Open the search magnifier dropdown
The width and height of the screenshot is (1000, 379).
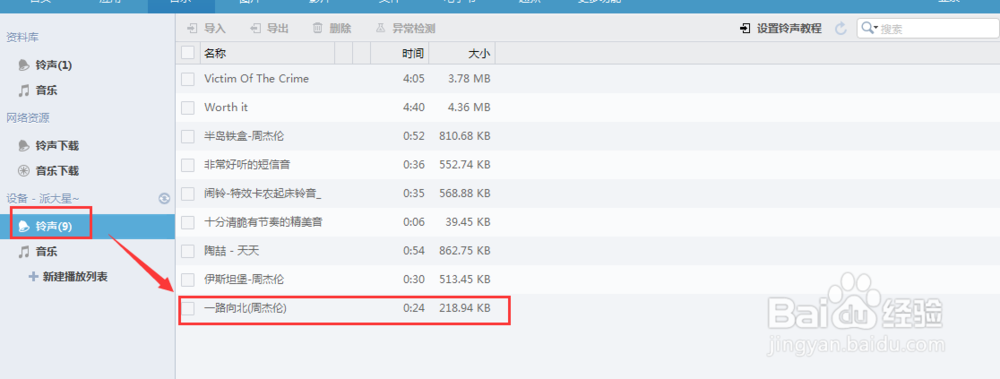pyautogui.click(x=869, y=28)
